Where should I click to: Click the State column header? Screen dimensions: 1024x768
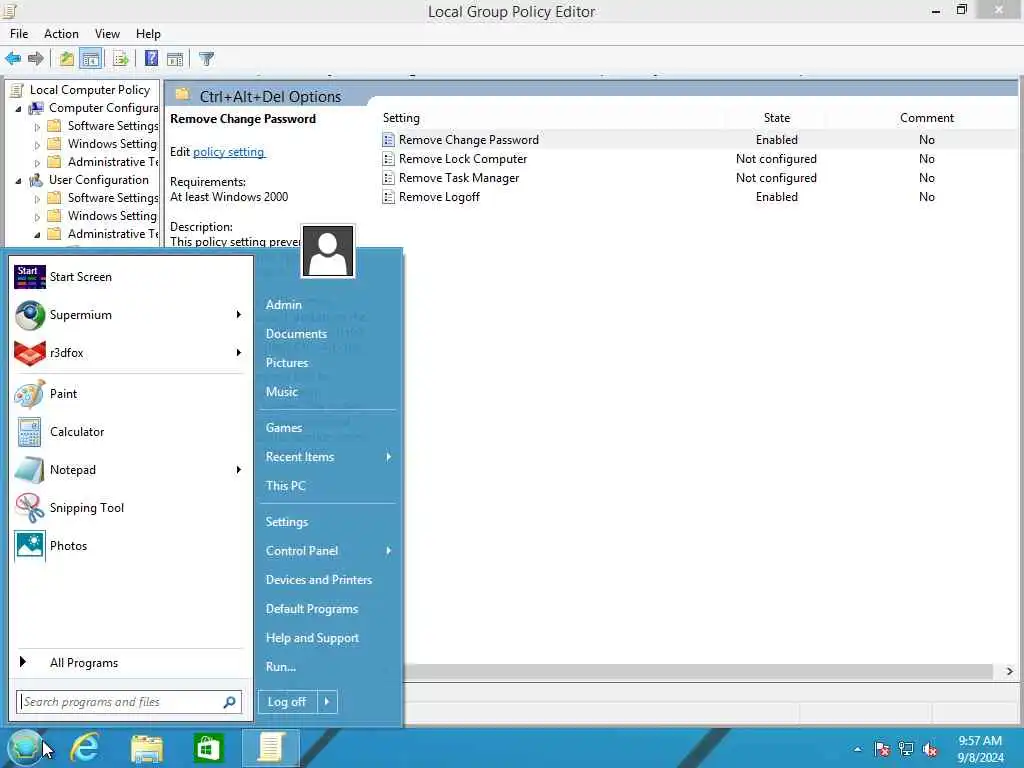777,118
